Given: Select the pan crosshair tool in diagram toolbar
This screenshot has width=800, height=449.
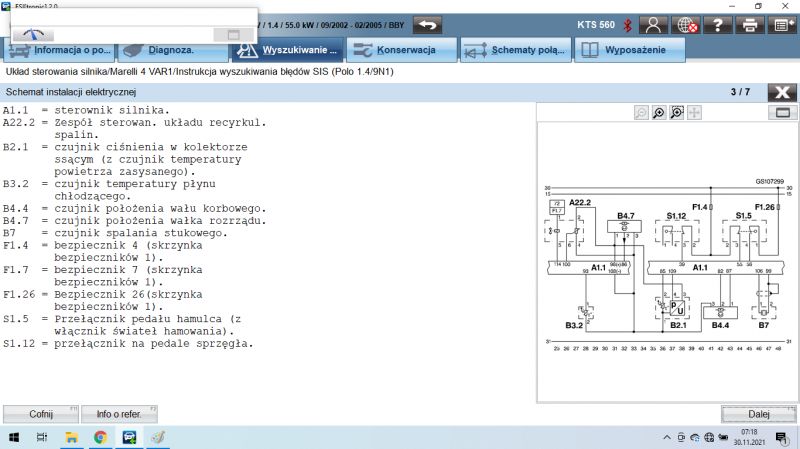Looking at the screenshot, I should click(694, 112).
